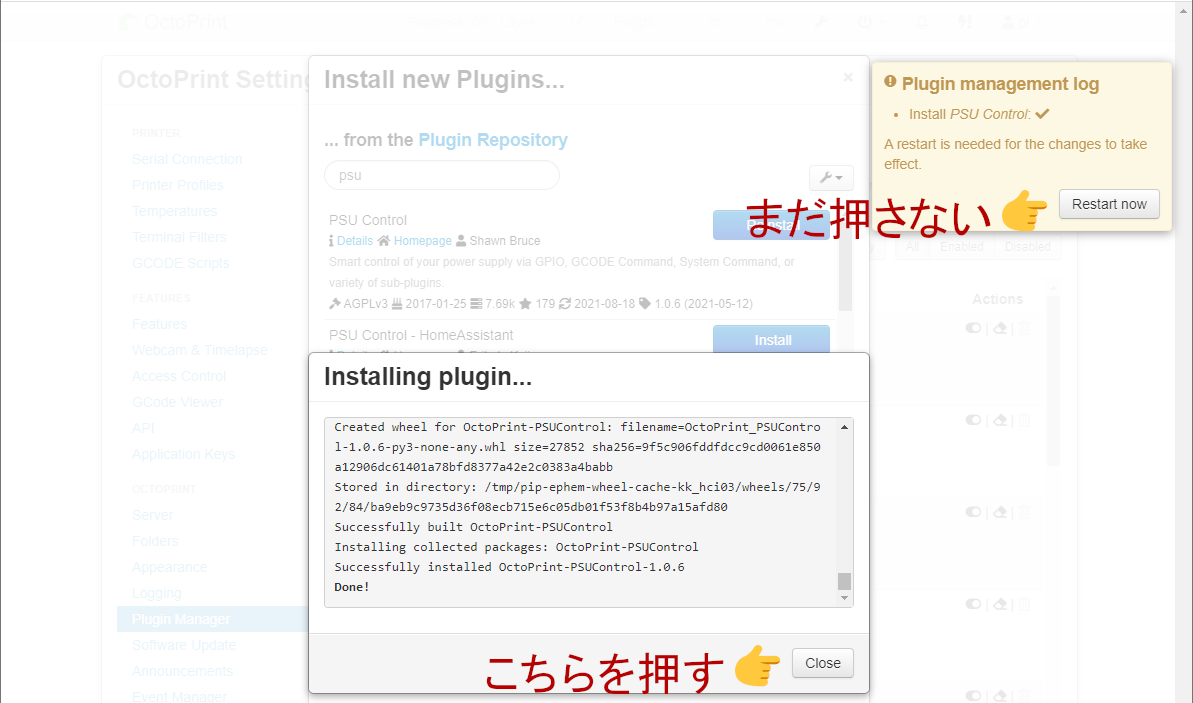Click the checkmark after Install PSU Control
The height and width of the screenshot is (703, 1193).
click(1042, 113)
